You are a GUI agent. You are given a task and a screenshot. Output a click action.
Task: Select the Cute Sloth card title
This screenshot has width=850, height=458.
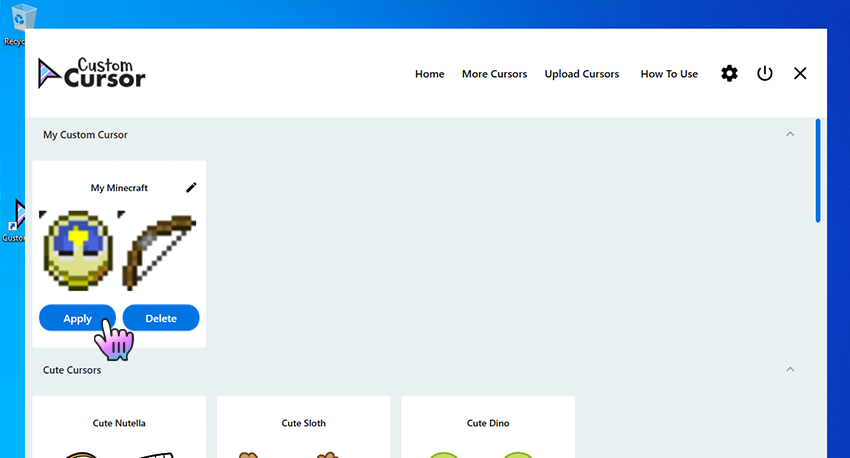click(304, 423)
